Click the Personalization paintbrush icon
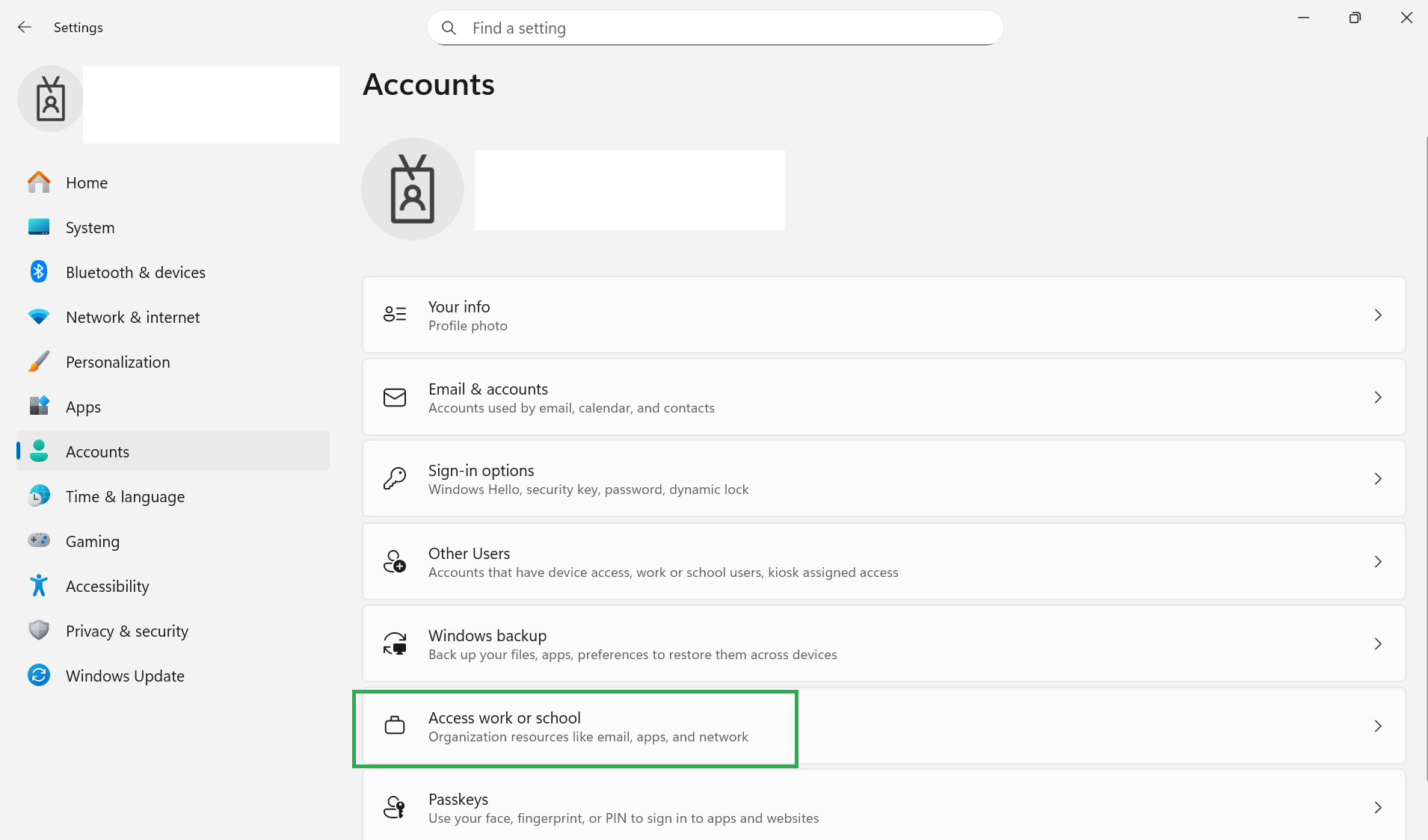 (39, 362)
